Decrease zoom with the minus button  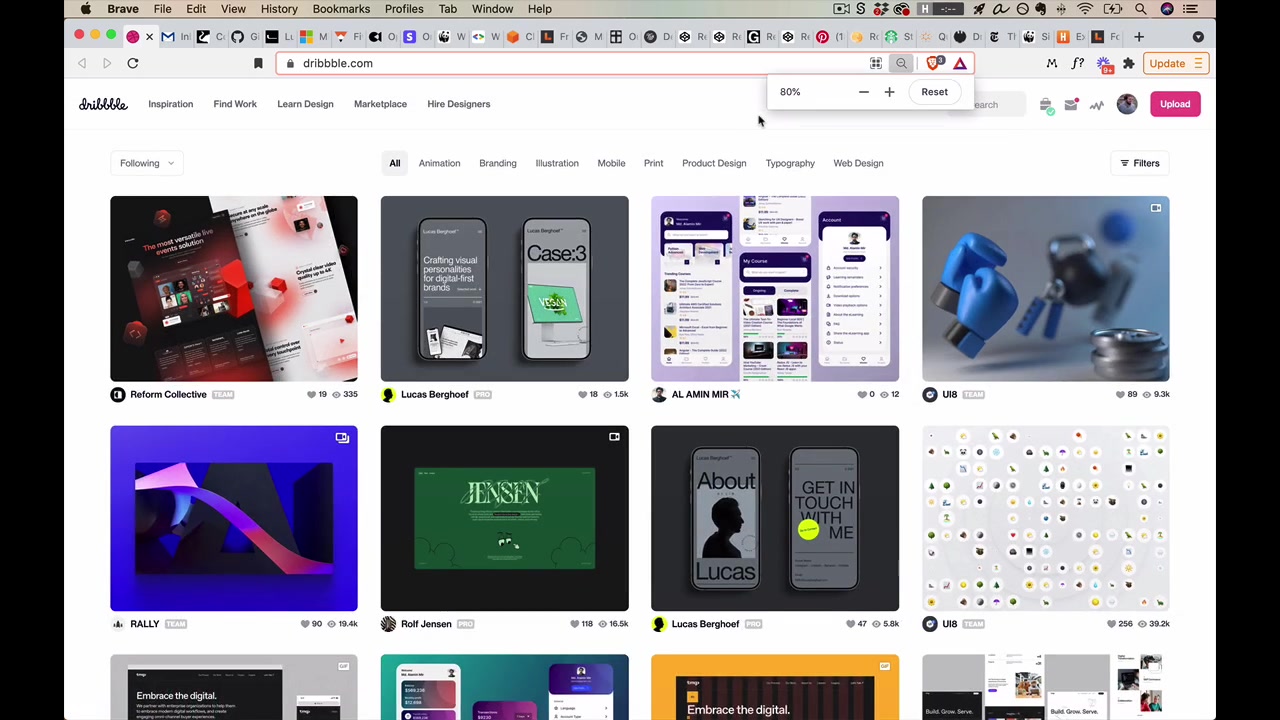coord(864,92)
